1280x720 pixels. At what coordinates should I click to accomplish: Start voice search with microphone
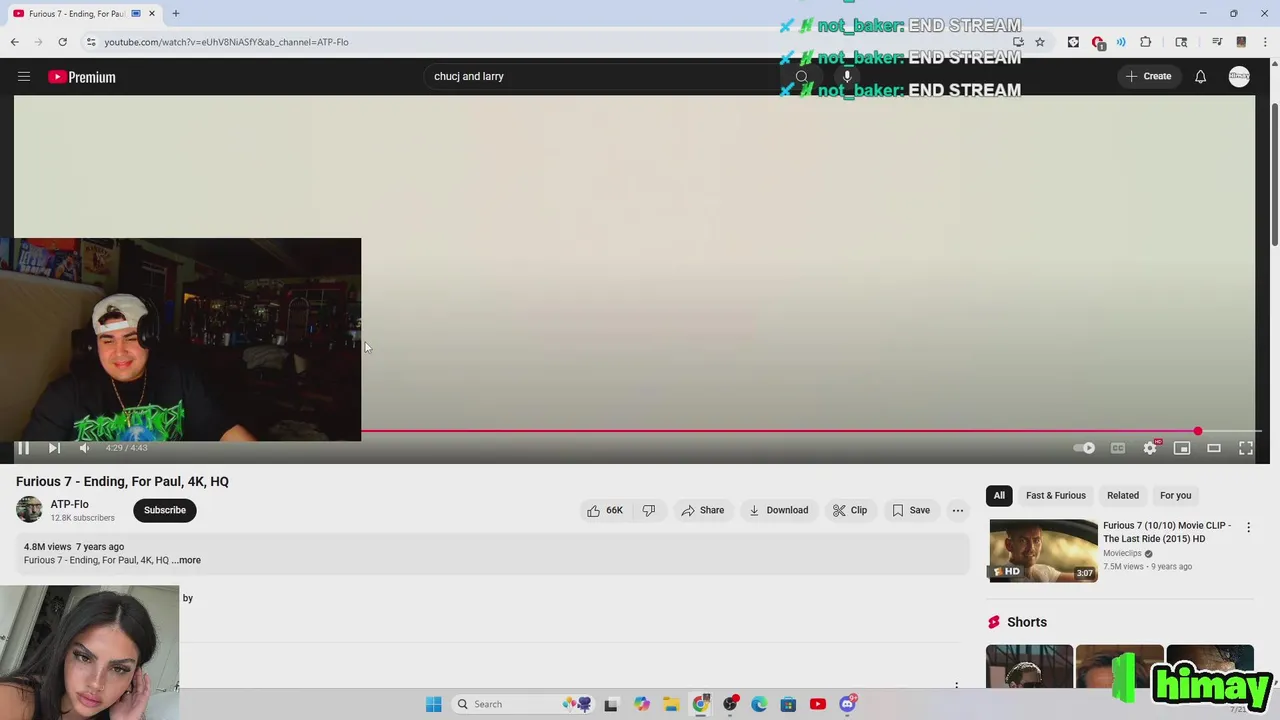click(847, 76)
